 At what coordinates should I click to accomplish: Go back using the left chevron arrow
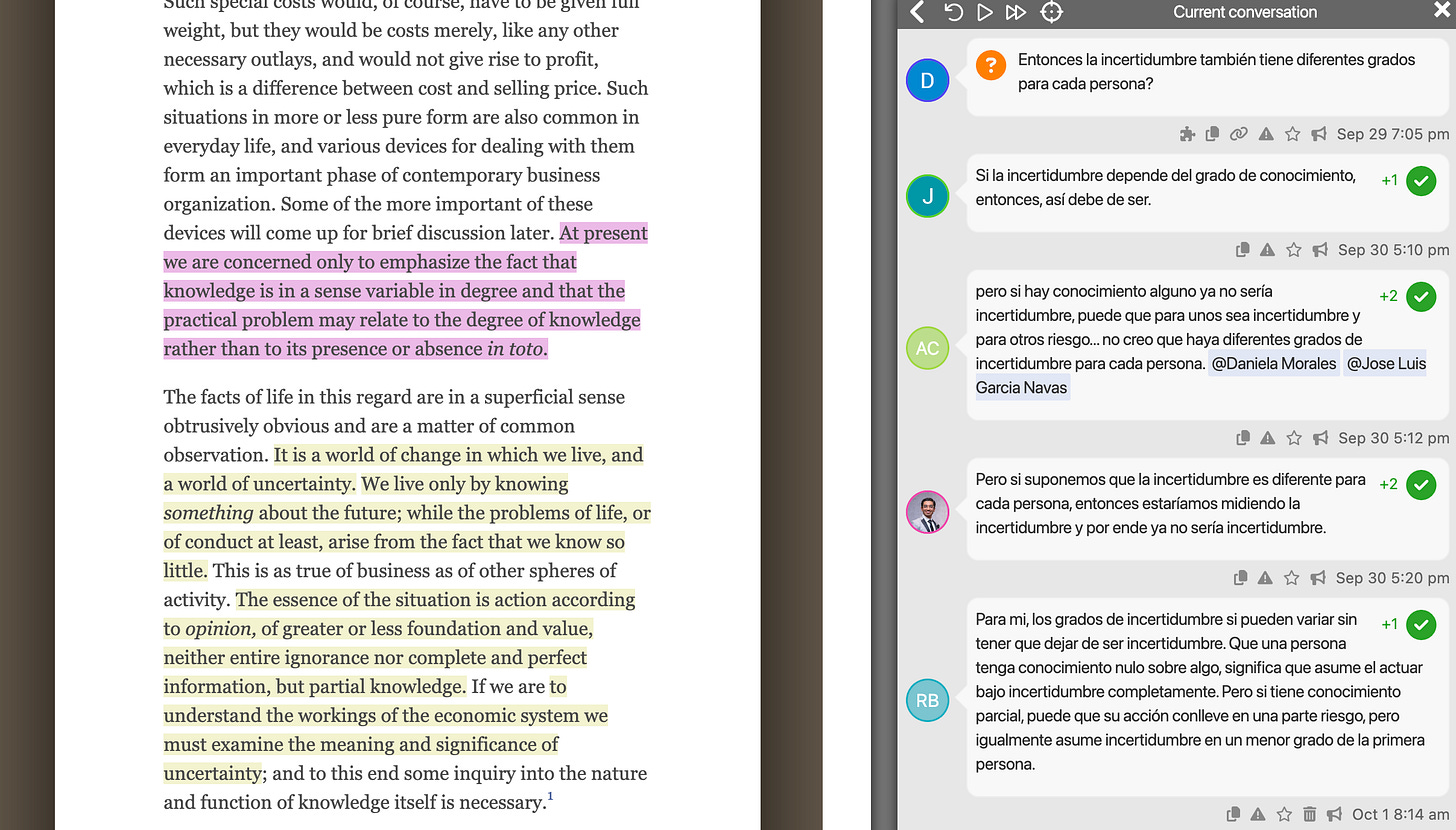pos(917,12)
